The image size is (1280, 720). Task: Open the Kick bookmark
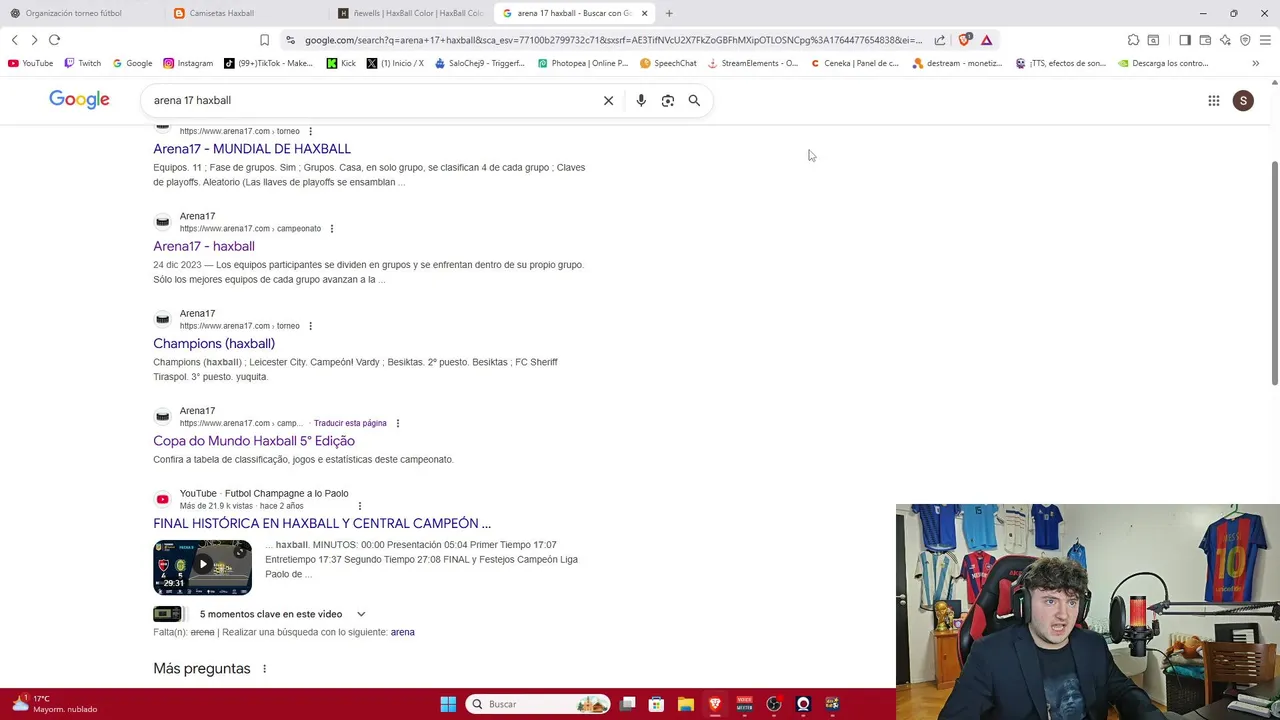pyautogui.click(x=341, y=63)
